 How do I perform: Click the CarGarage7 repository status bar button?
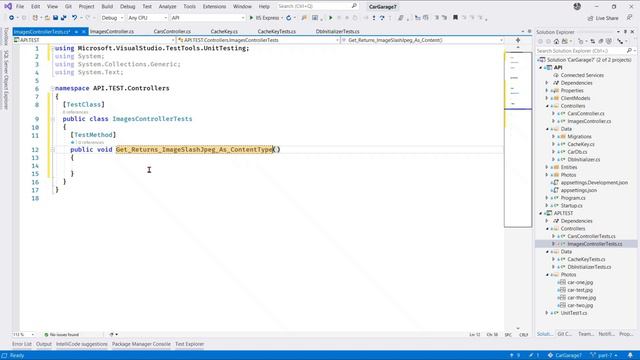pos(565,355)
